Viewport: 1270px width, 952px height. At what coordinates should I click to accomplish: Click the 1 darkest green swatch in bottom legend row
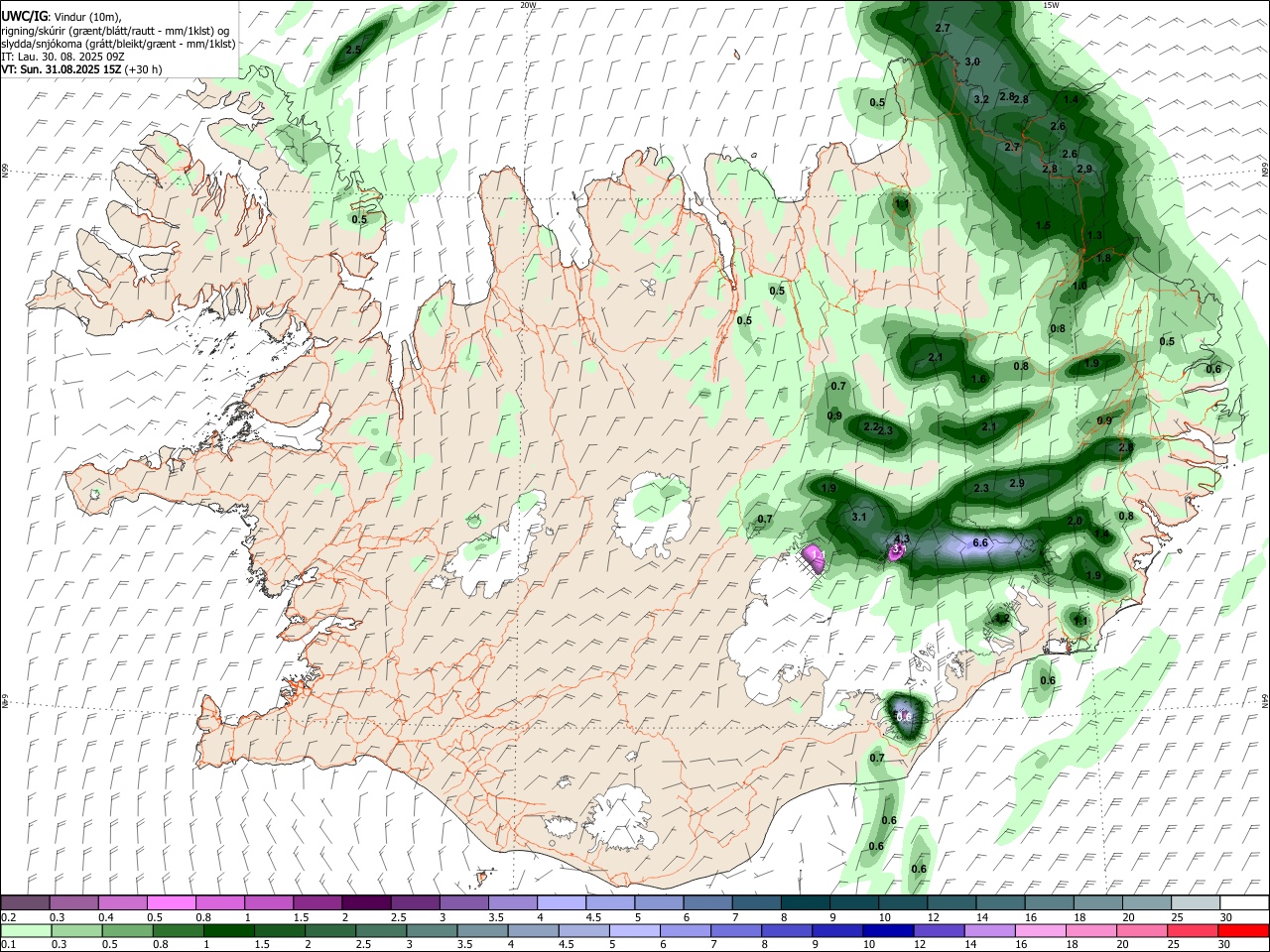point(227,930)
